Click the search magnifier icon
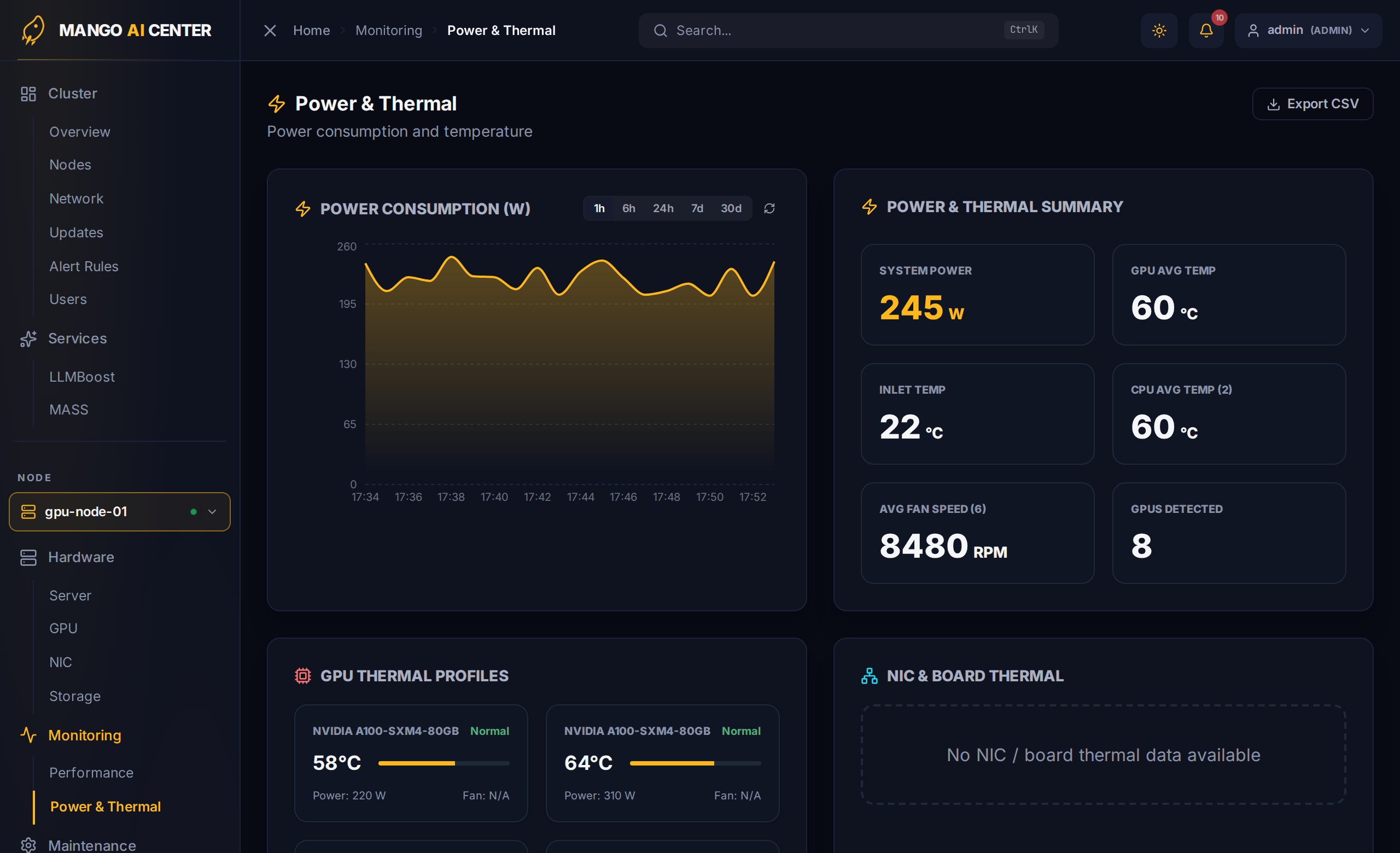1400x853 pixels. pos(660,31)
